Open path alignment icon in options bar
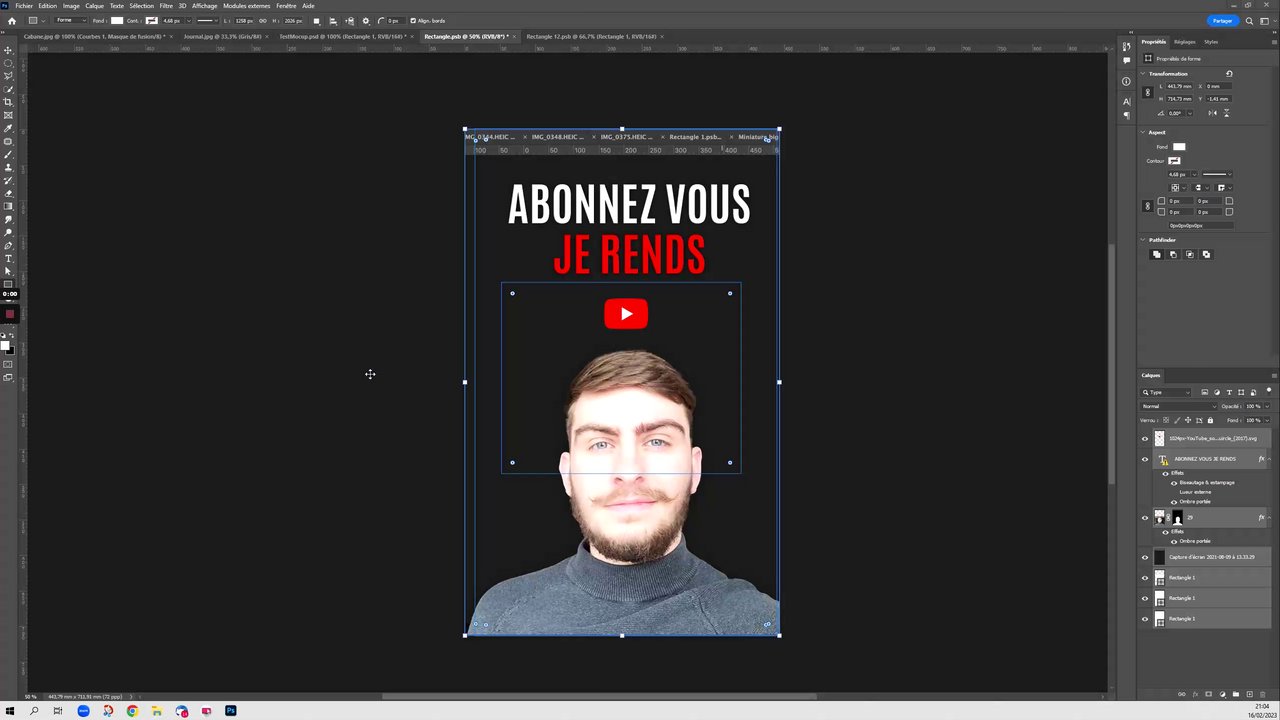The image size is (1280, 720). (332, 21)
